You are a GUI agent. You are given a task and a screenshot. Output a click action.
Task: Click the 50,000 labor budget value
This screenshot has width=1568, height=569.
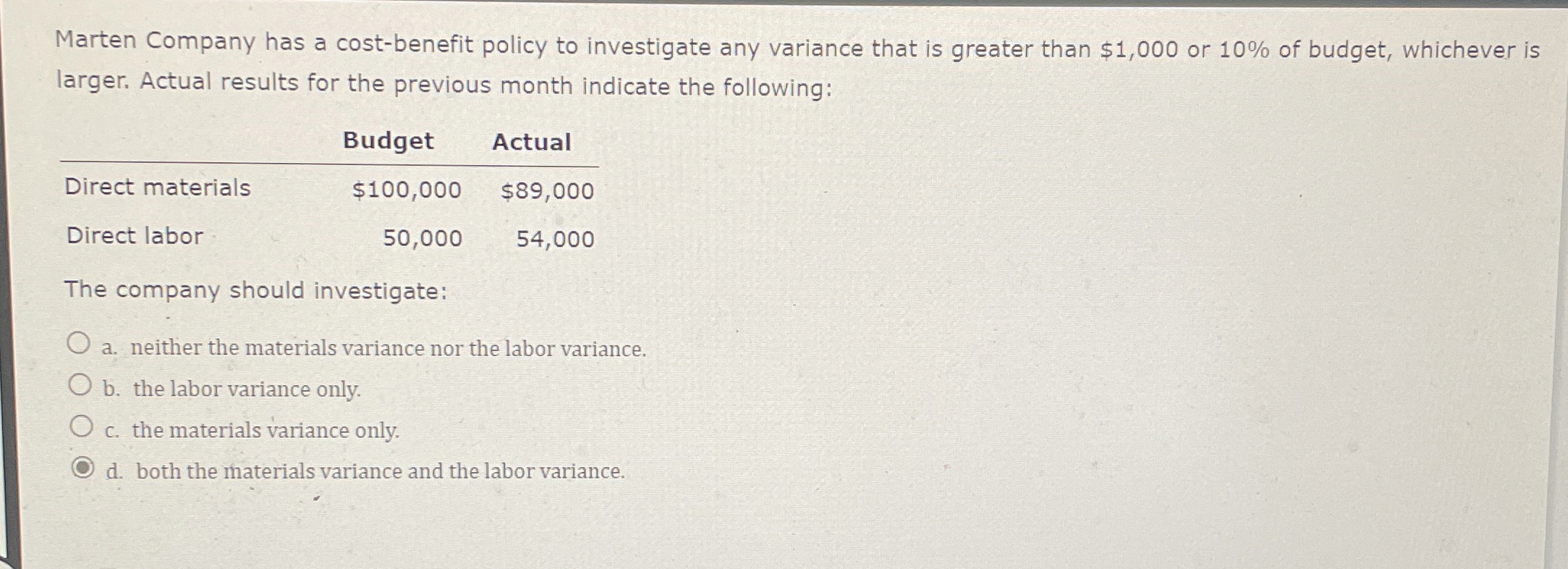tap(422, 238)
